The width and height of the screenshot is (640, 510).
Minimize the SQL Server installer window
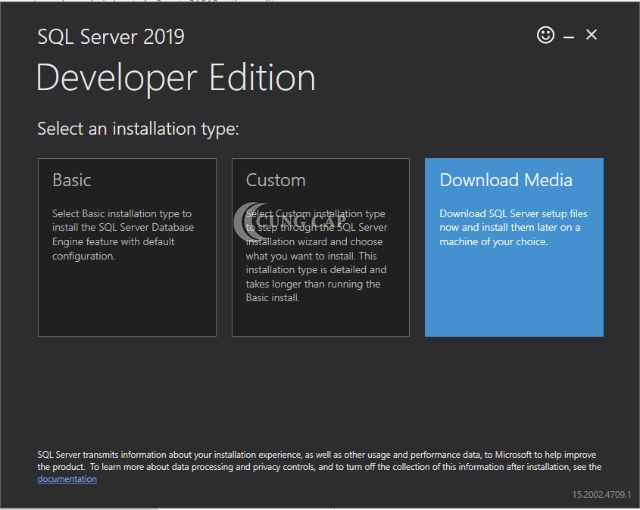pyautogui.click(x=569, y=37)
